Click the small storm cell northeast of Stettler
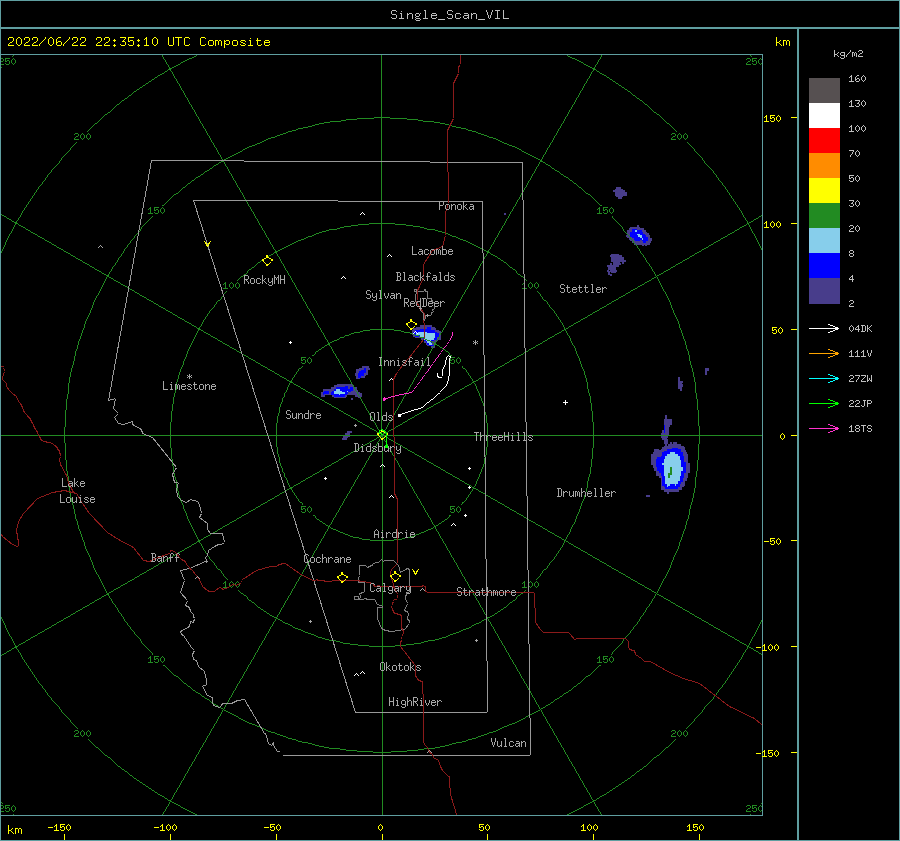This screenshot has height=841, width=900. coord(638,235)
